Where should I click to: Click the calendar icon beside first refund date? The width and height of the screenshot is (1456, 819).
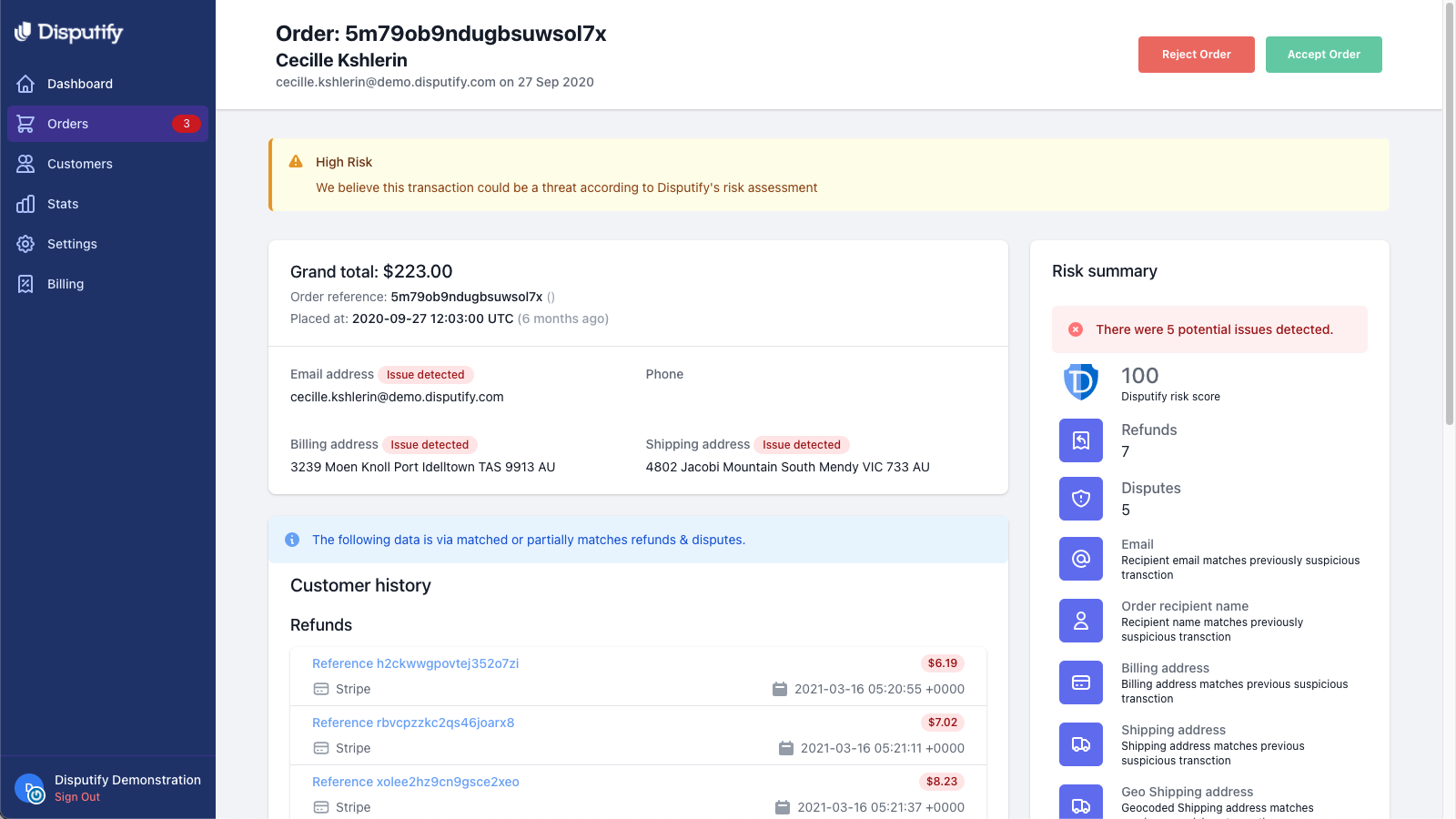[x=780, y=689]
